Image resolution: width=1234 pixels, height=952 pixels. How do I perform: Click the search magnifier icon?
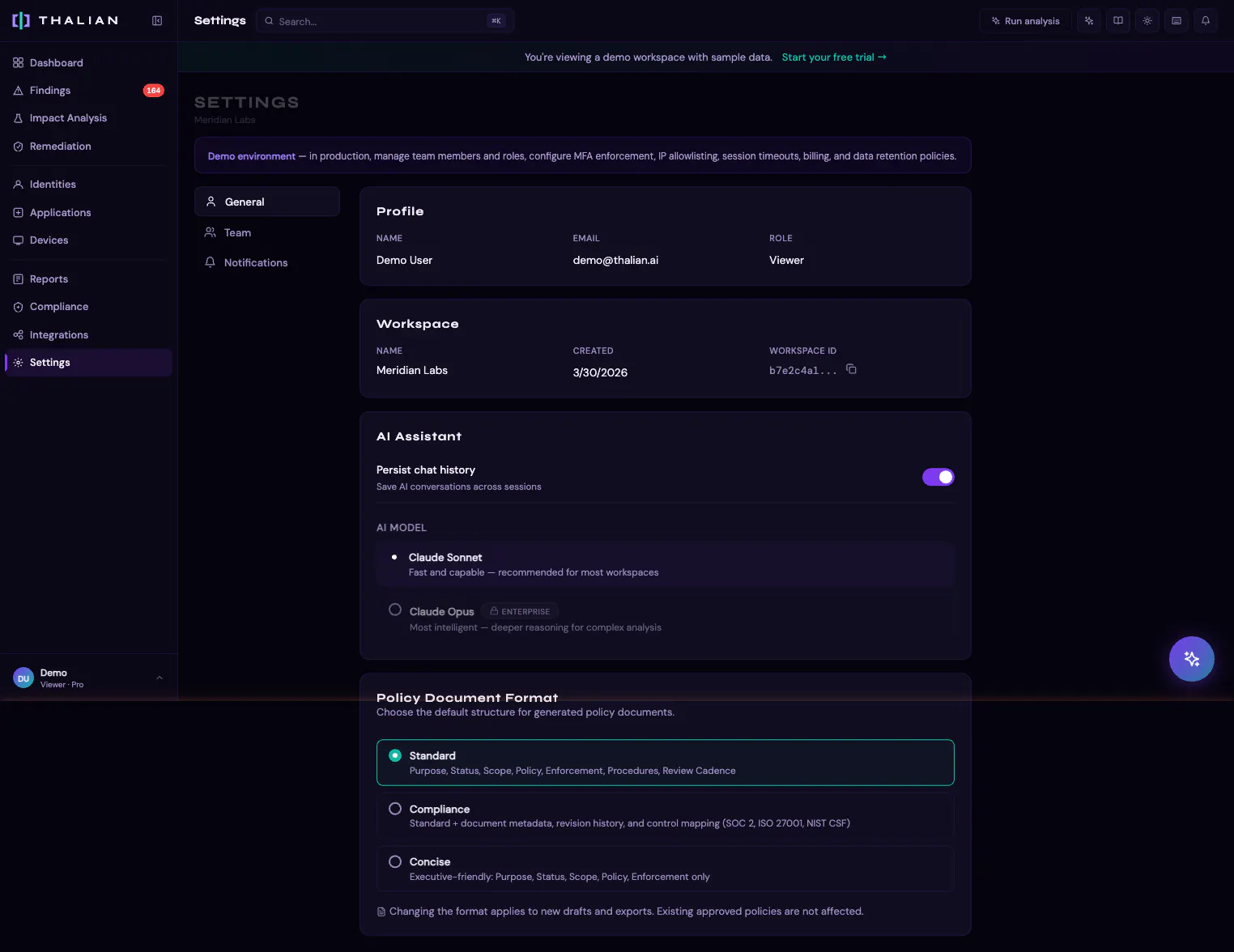[269, 21]
